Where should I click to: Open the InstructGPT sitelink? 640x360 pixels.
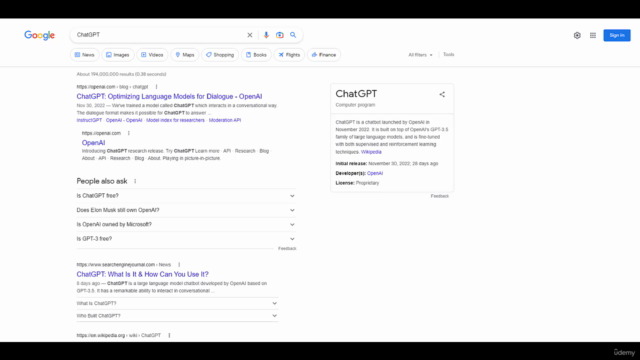tap(89, 120)
